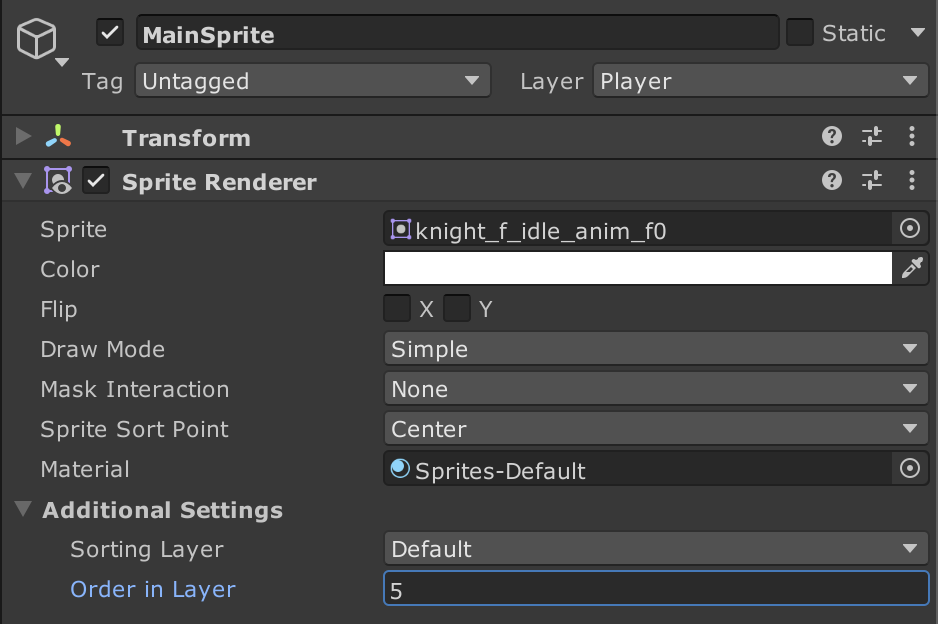The width and height of the screenshot is (938, 624).
Task: Open Sorting Layer dropdown showing Default
Action: click(656, 549)
